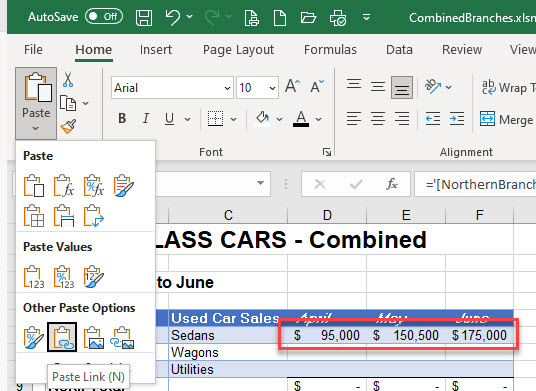The image size is (536, 391).
Task: Expand the Copy dropdown arrow
Action: (85, 103)
